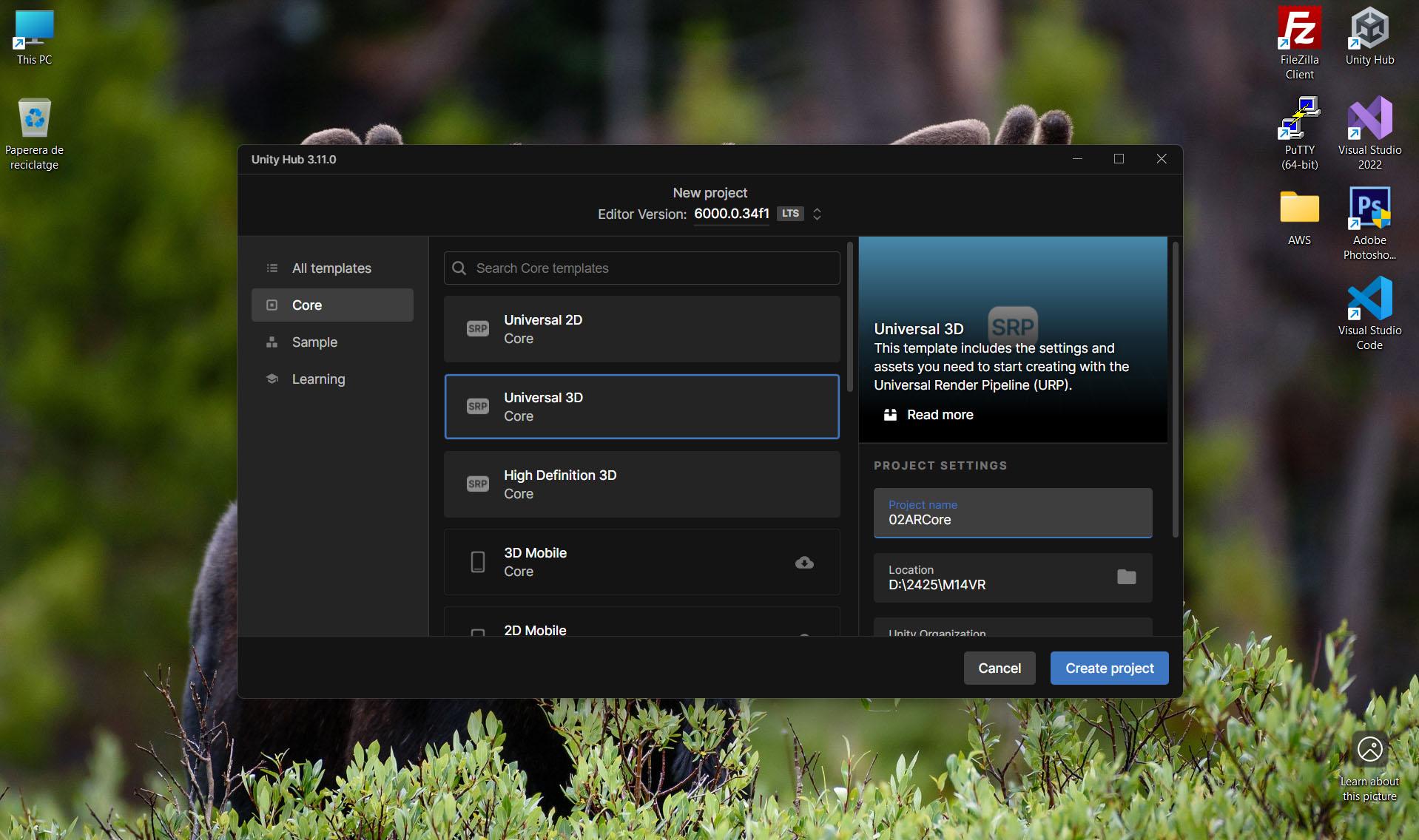Click the Create project button
The width and height of the screenshot is (1419, 840).
(1109, 668)
